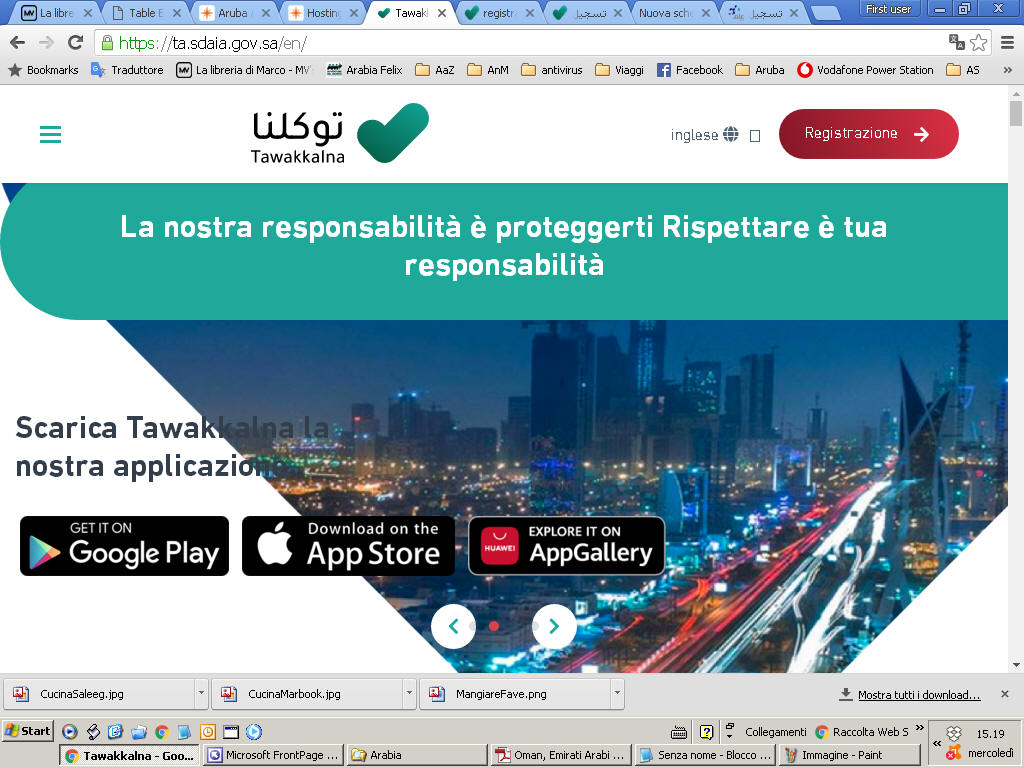Click the browser forward arrow
Screen dimensions: 1024x768
click(x=46, y=43)
